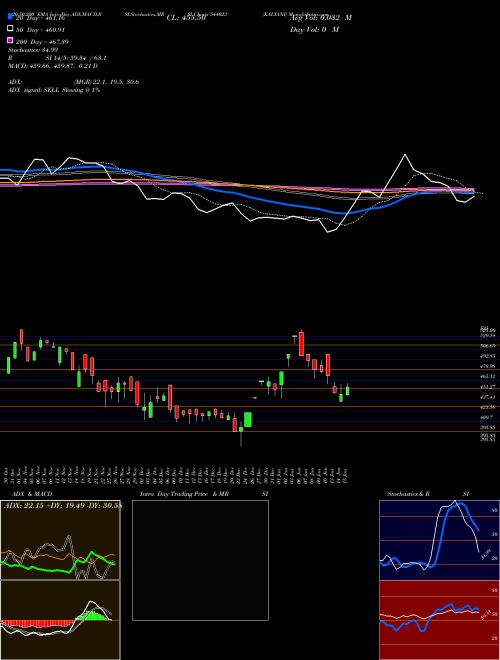This screenshot has width=500, height=660.
Task: Click the 'SI 14/3: 59.34 / 63.1' reading
Action: [76, 58]
